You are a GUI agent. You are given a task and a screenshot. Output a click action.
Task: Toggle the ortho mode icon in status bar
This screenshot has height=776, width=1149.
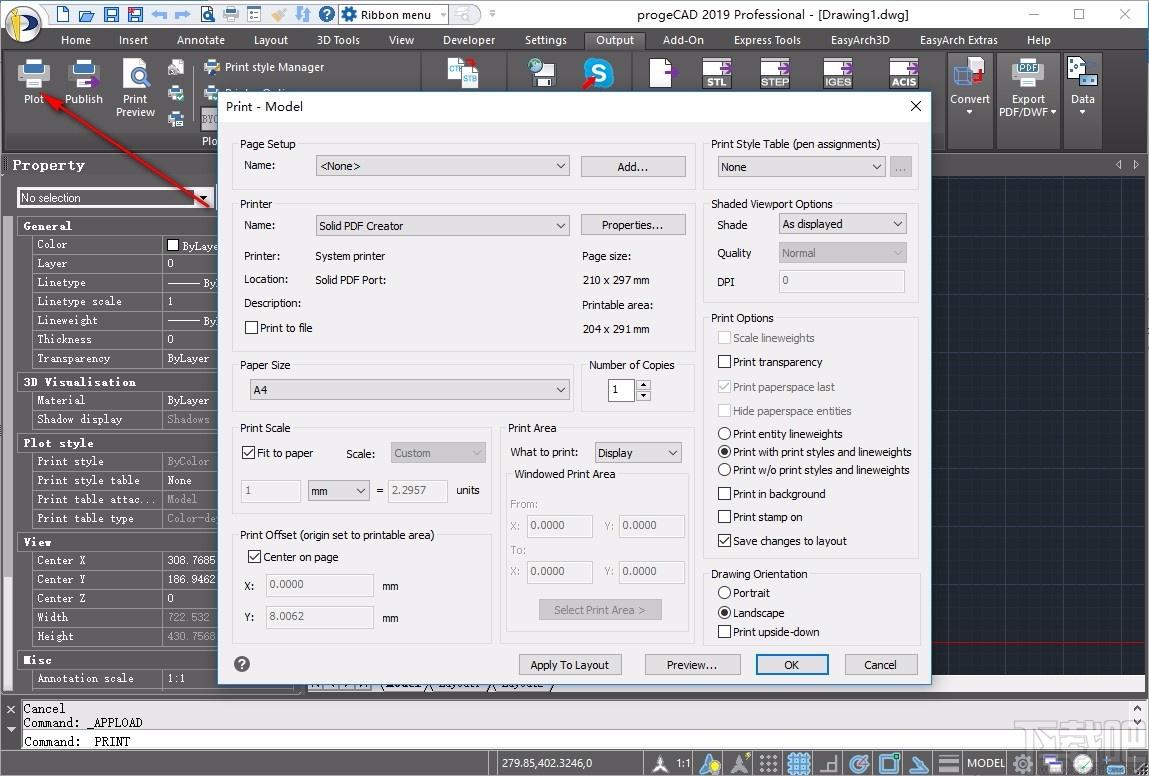[829, 764]
